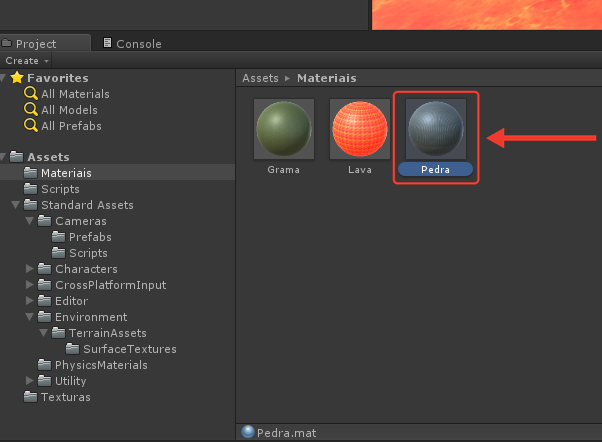Collapse the Favorites section triangle
Screen dimensions: 602x442
[x=3, y=78]
